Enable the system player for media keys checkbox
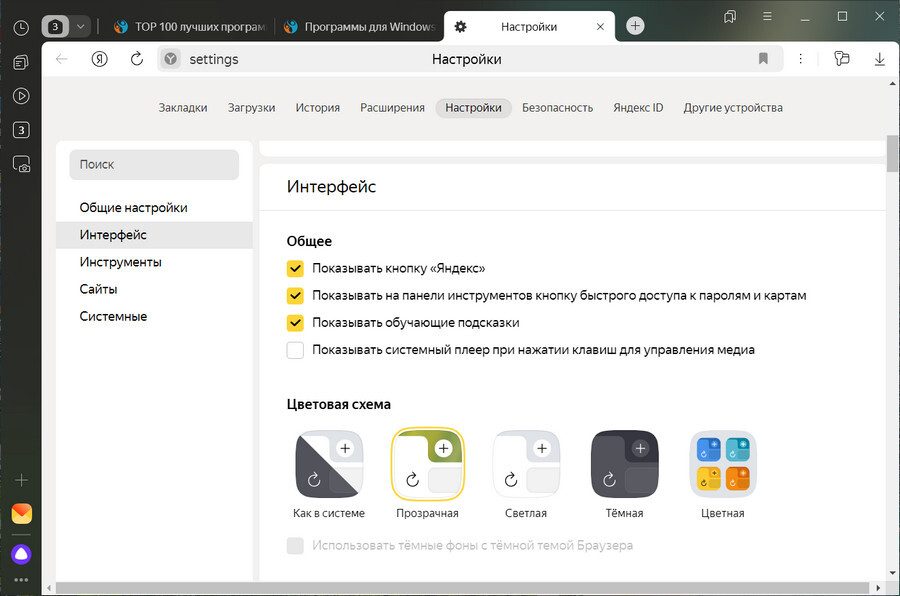The width and height of the screenshot is (900, 596). tap(295, 350)
